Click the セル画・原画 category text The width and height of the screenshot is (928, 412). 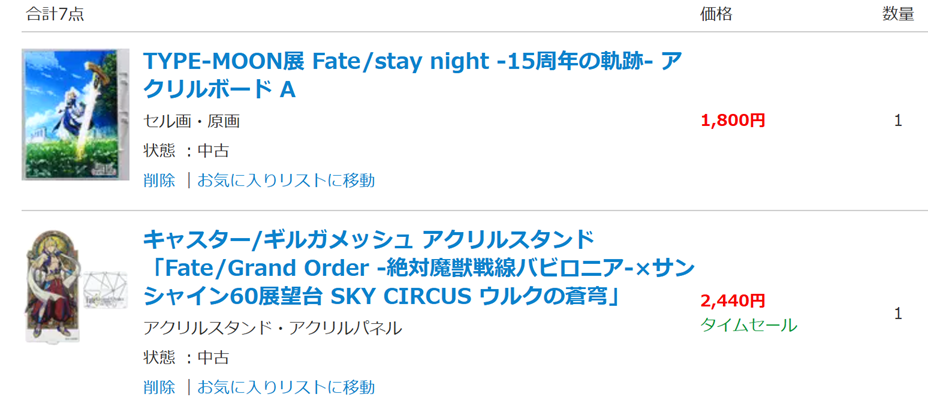(x=192, y=121)
